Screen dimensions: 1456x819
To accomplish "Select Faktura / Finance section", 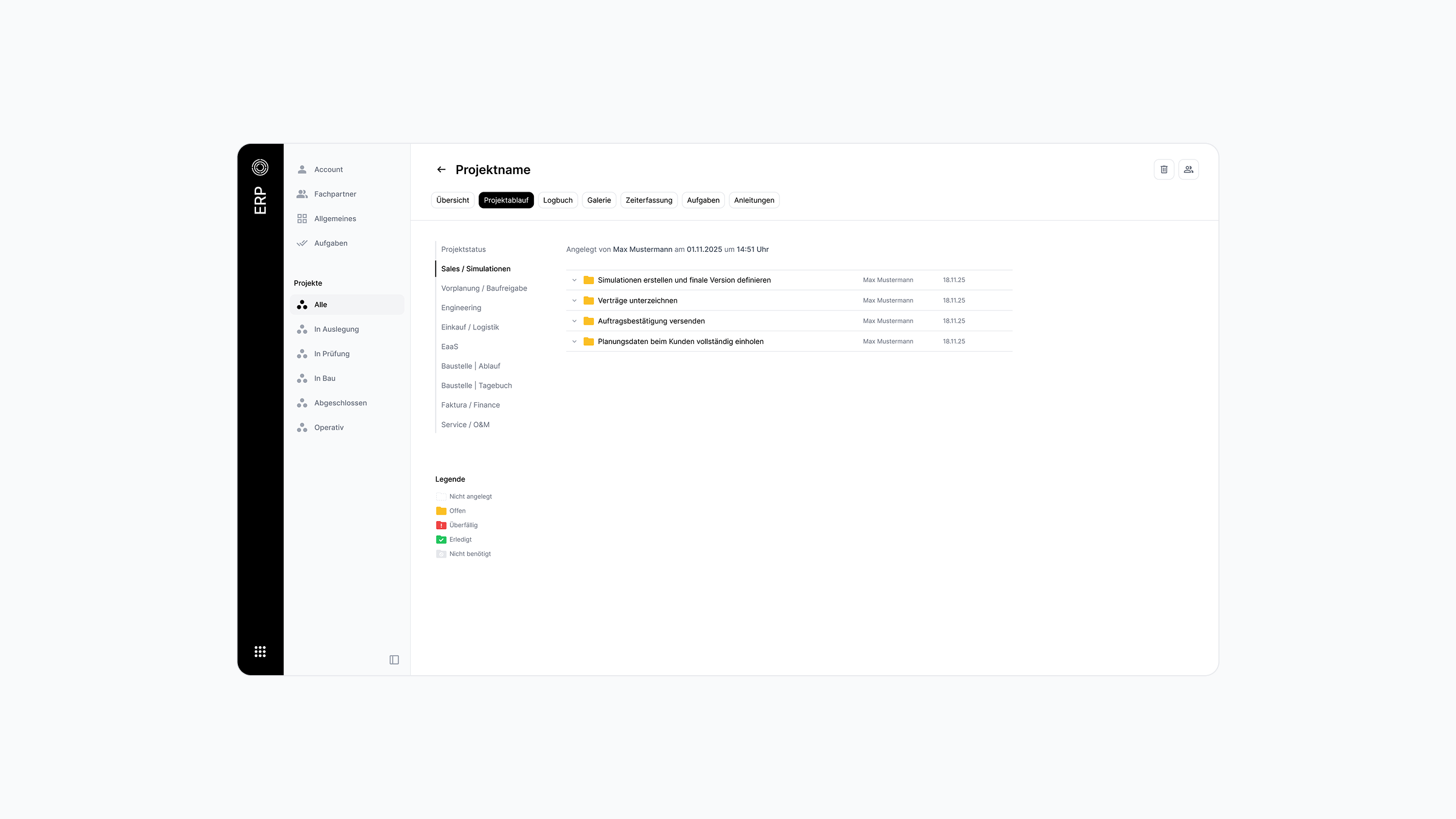I will click(470, 405).
